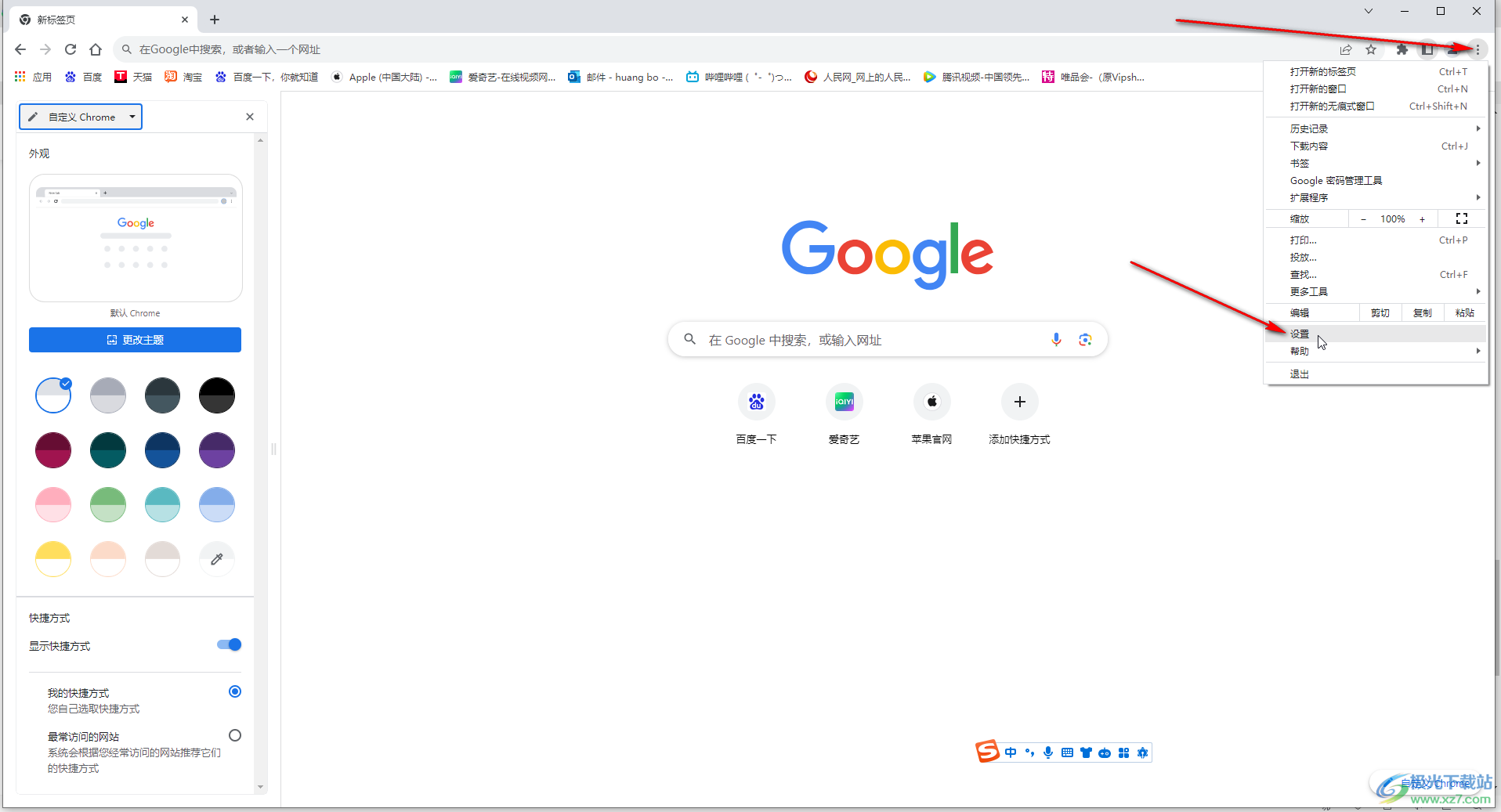Toggle the show shortcuts switch
Image resolution: width=1501 pixels, height=812 pixels.
[230, 644]
